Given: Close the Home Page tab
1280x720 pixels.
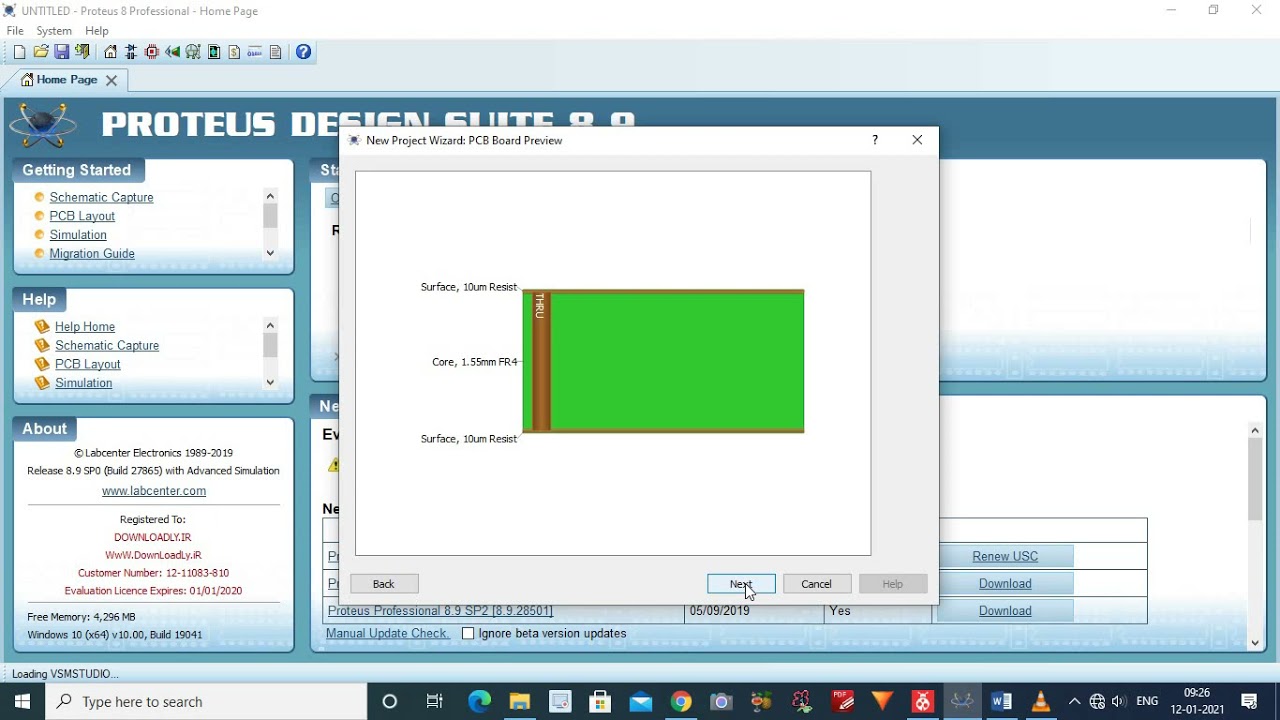Looking at the screenshot, I should [x=111, y=80].
